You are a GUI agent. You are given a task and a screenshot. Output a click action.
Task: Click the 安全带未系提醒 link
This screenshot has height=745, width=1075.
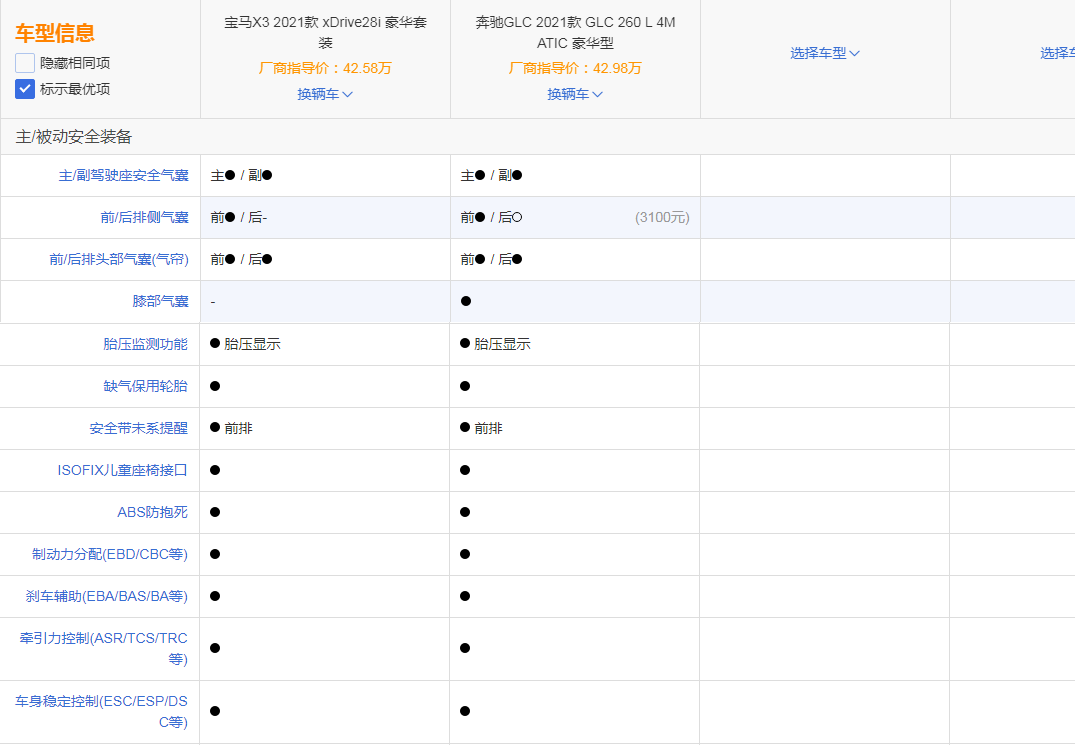tap(138, 428)
